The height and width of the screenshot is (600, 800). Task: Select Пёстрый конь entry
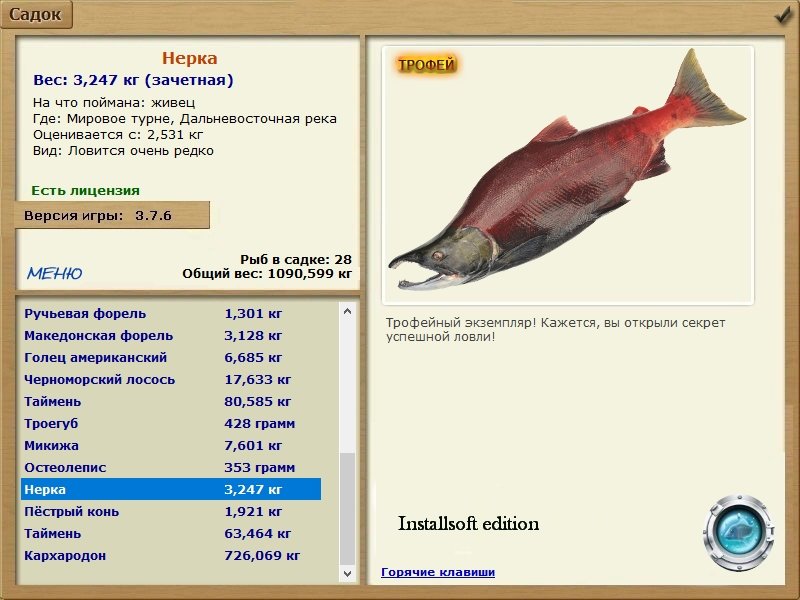(x=171, y=511)
